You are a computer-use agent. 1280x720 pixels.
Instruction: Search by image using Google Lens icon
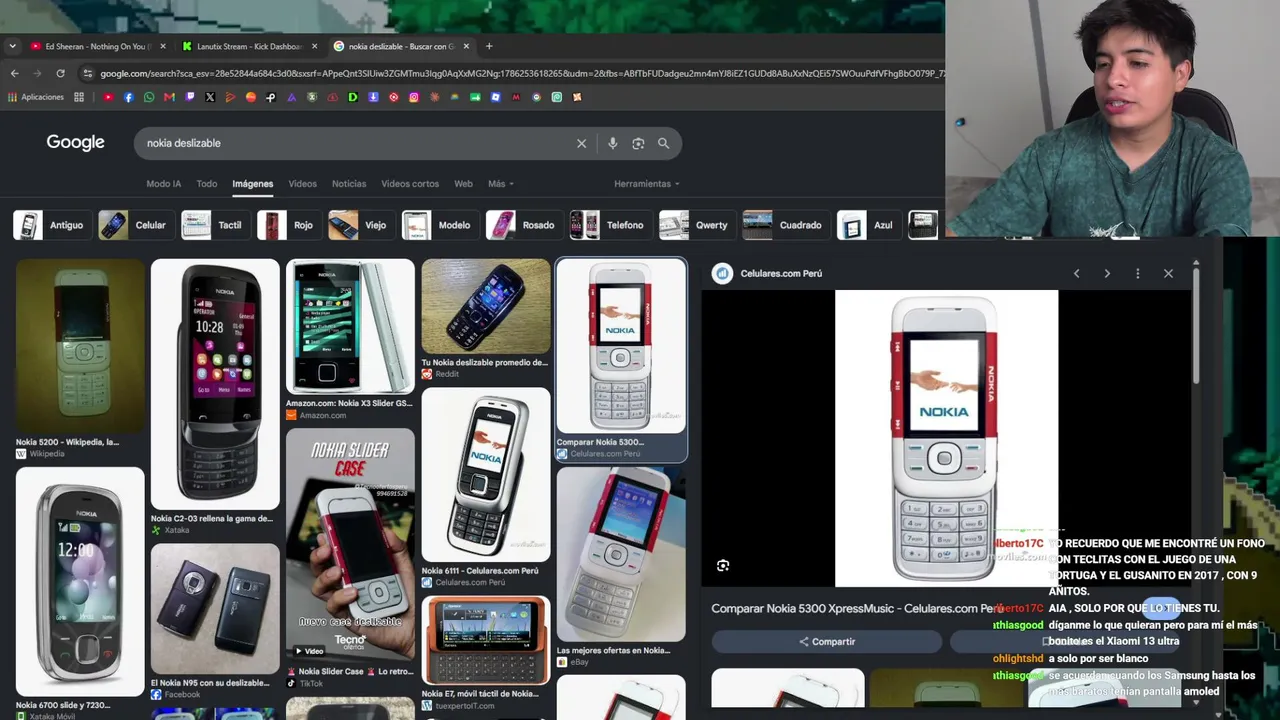pos(638,143)
